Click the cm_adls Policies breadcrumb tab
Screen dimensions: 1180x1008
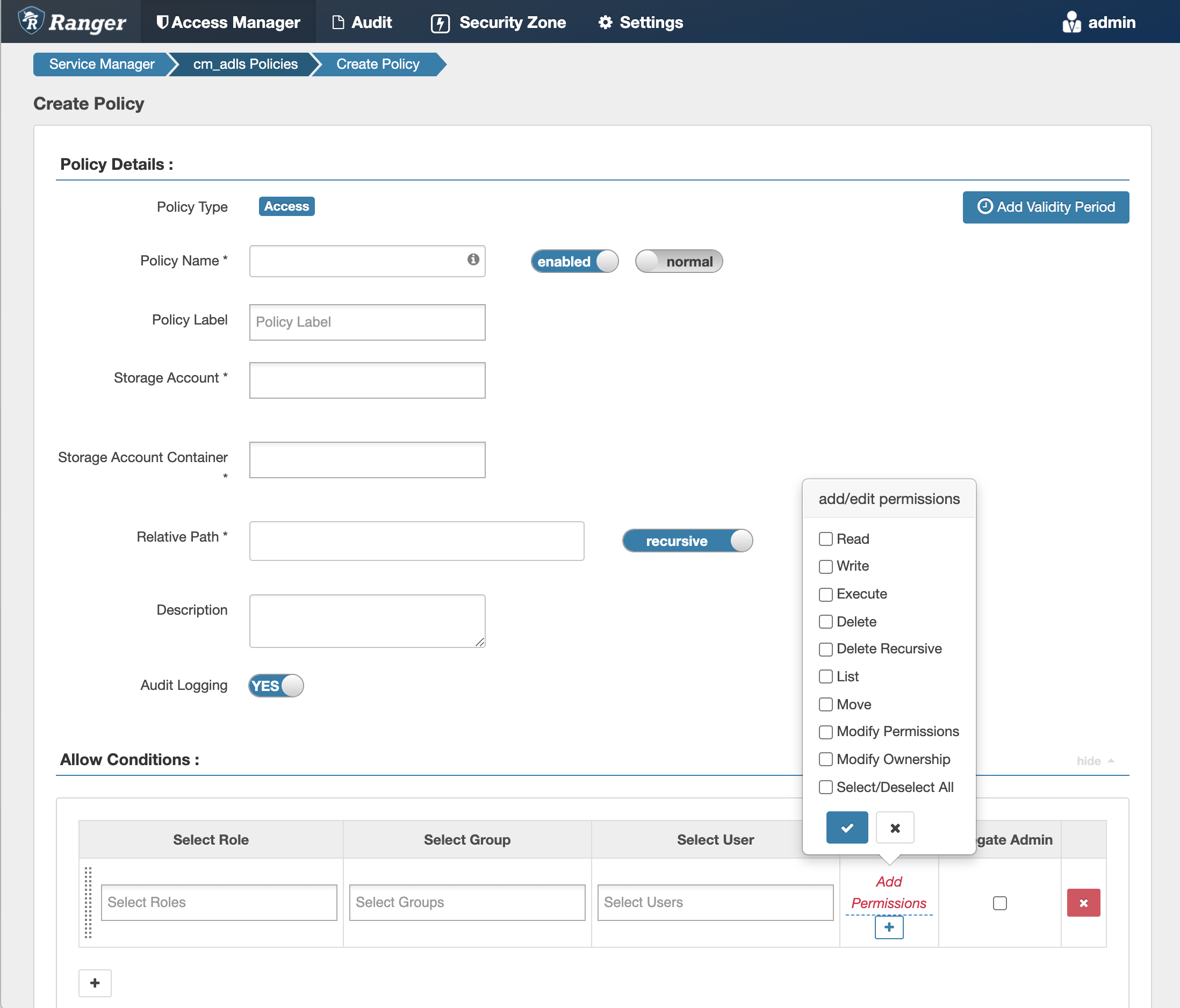tap(244, 64)
